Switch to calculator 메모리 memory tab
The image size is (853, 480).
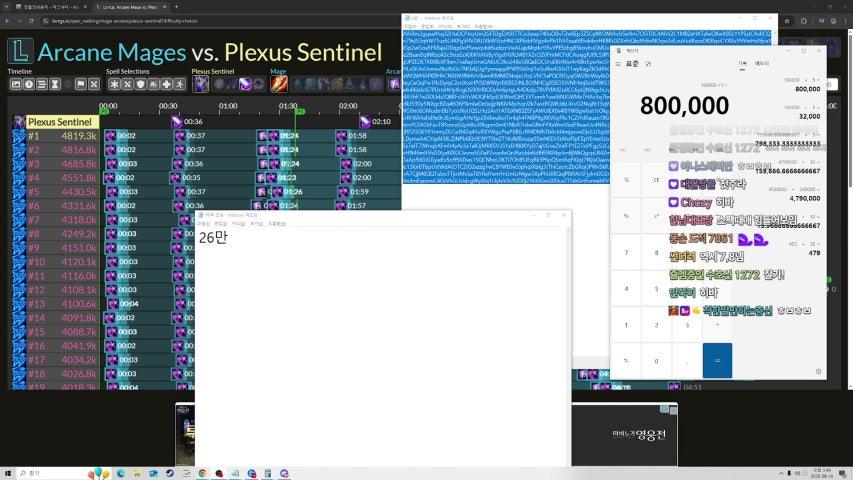click(x=762, y=64)
